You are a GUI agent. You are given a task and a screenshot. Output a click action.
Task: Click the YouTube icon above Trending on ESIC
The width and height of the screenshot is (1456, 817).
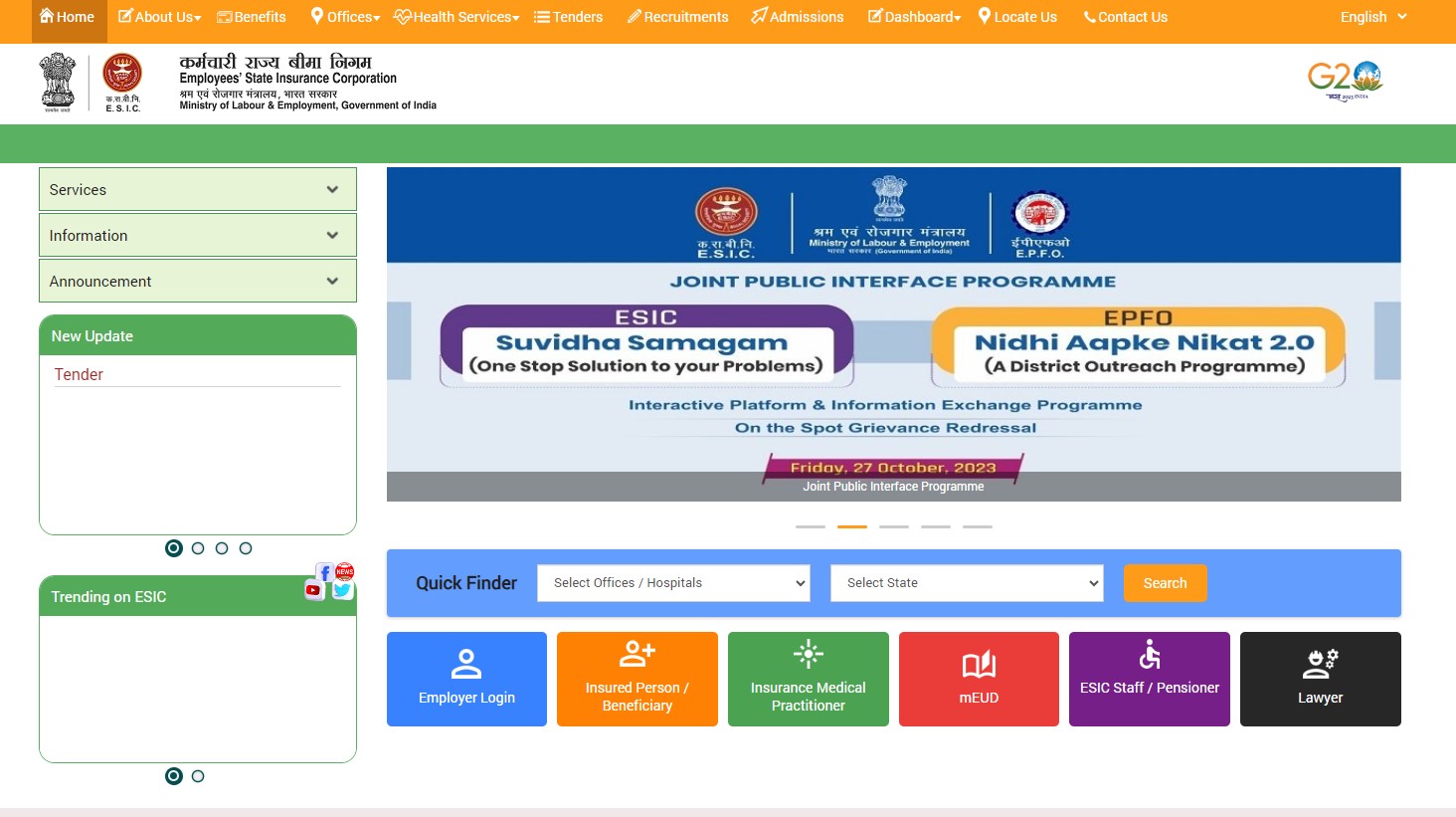pos(313,589)
